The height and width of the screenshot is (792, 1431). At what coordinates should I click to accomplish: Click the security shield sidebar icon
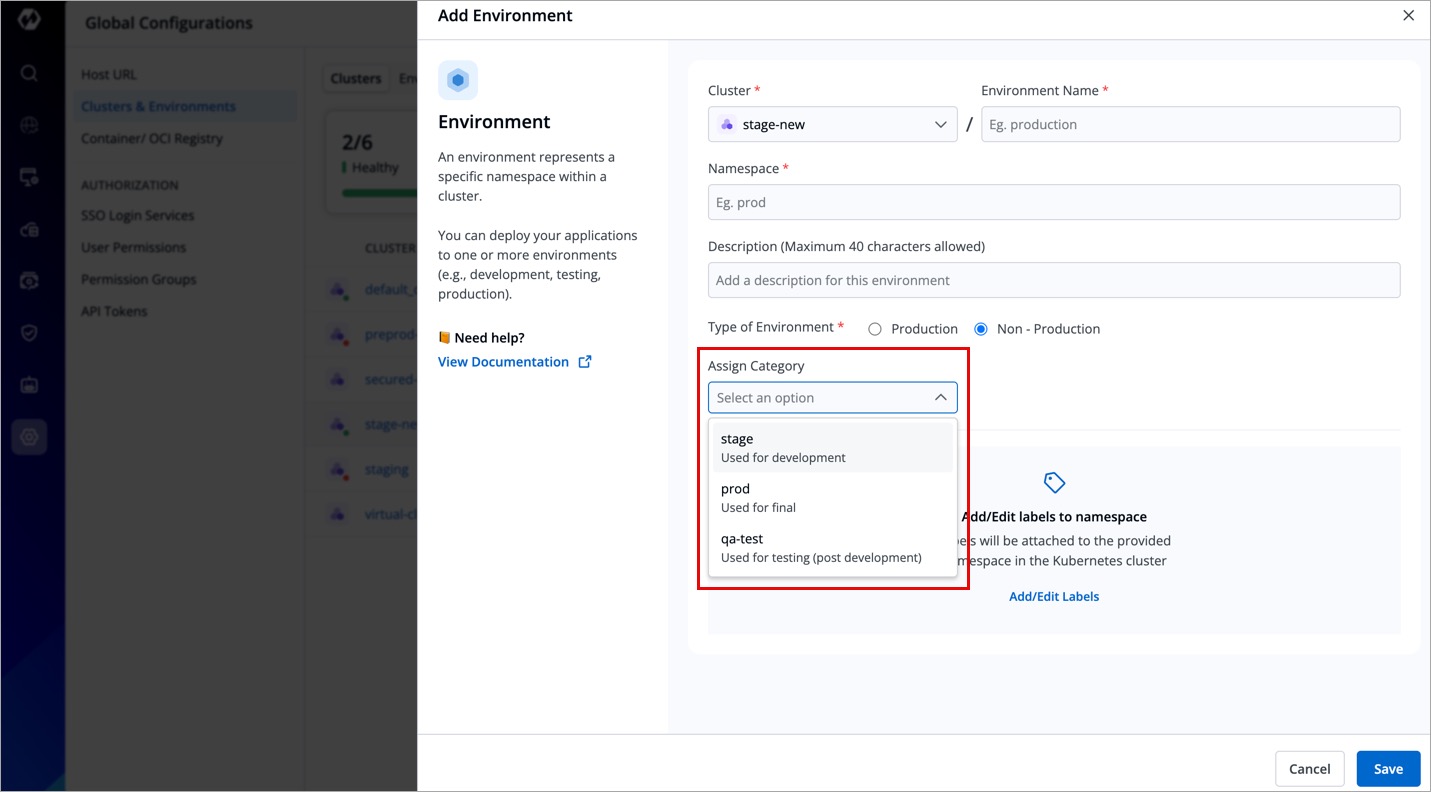click(x=29, y=333)
